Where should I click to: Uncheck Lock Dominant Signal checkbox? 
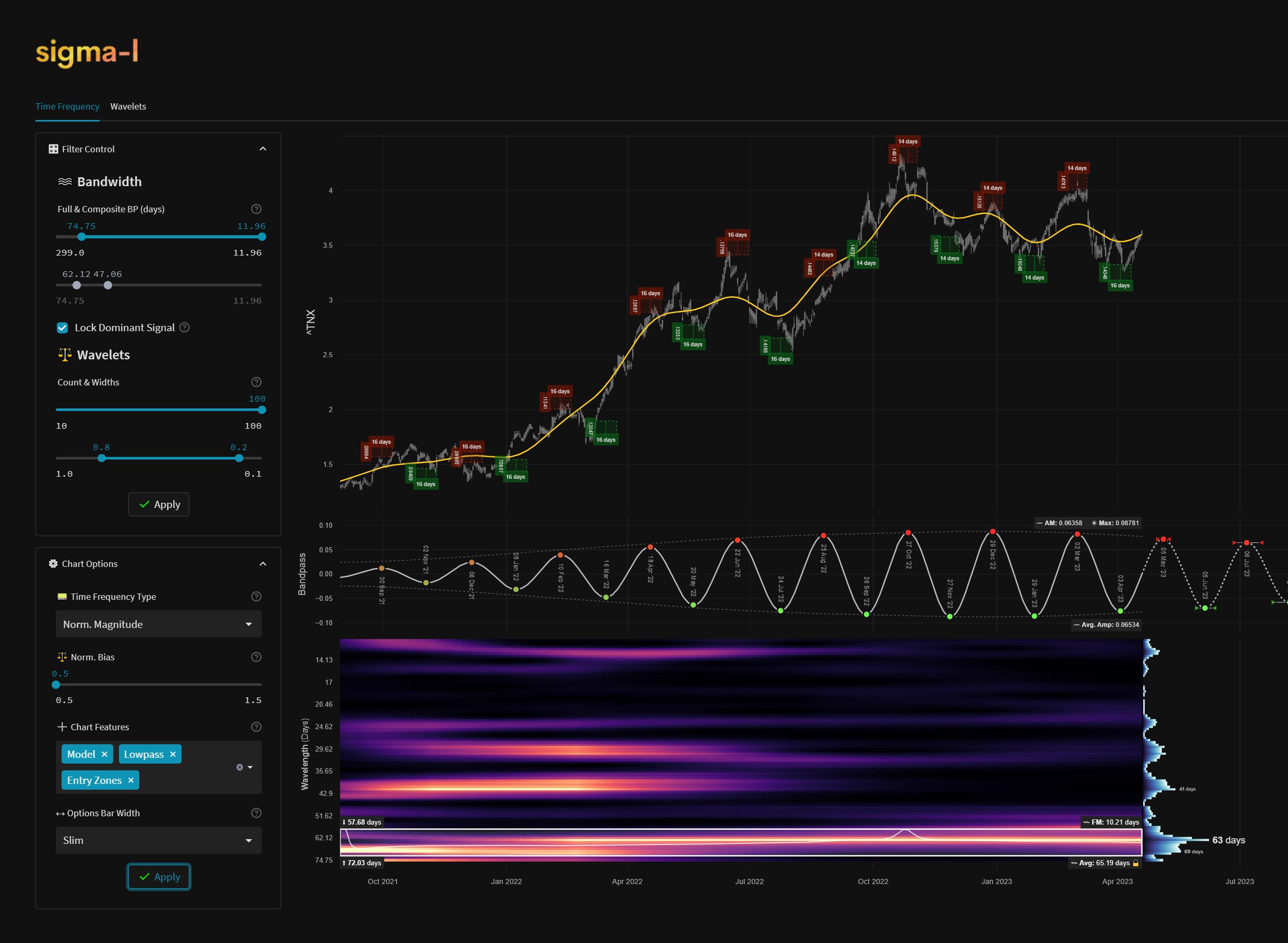(62, 328)
